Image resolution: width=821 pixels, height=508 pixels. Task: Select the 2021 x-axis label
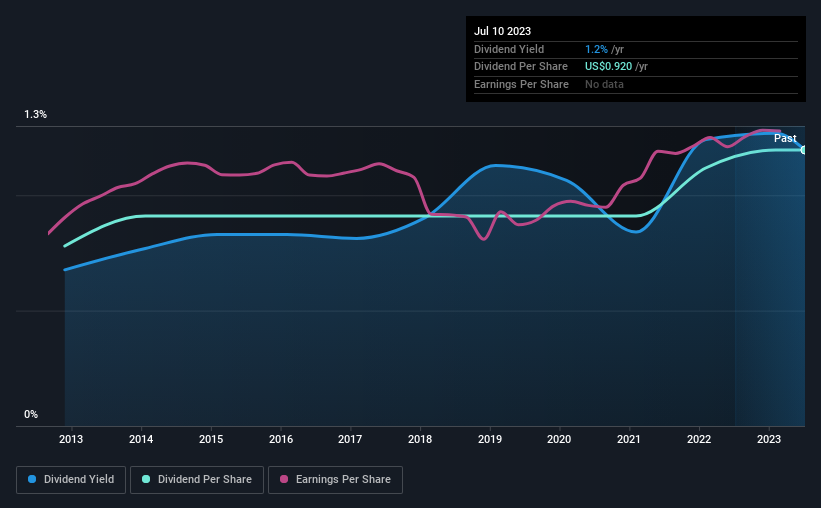[x=629, y=439]
